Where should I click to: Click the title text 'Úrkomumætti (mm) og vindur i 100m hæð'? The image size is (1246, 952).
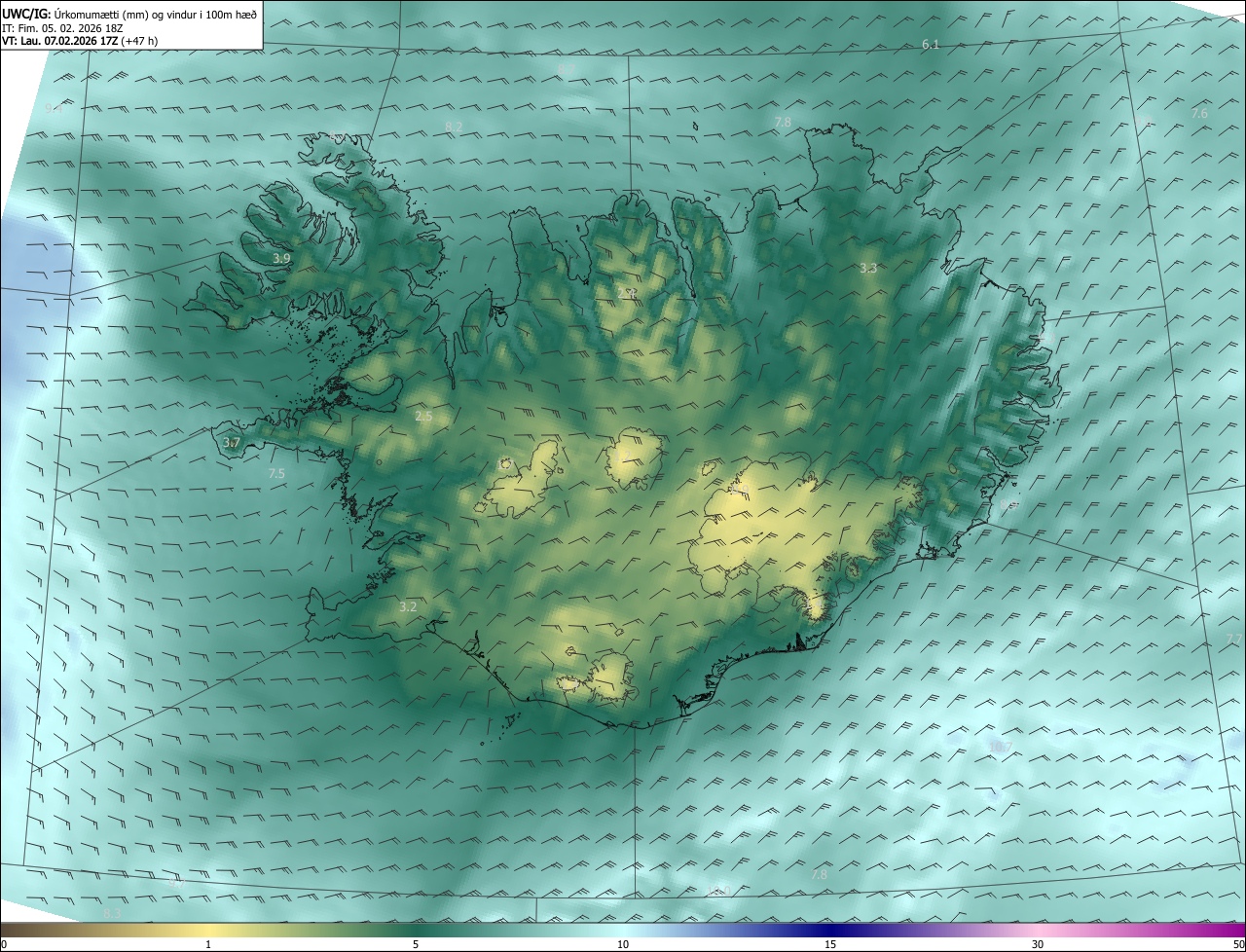155,14
